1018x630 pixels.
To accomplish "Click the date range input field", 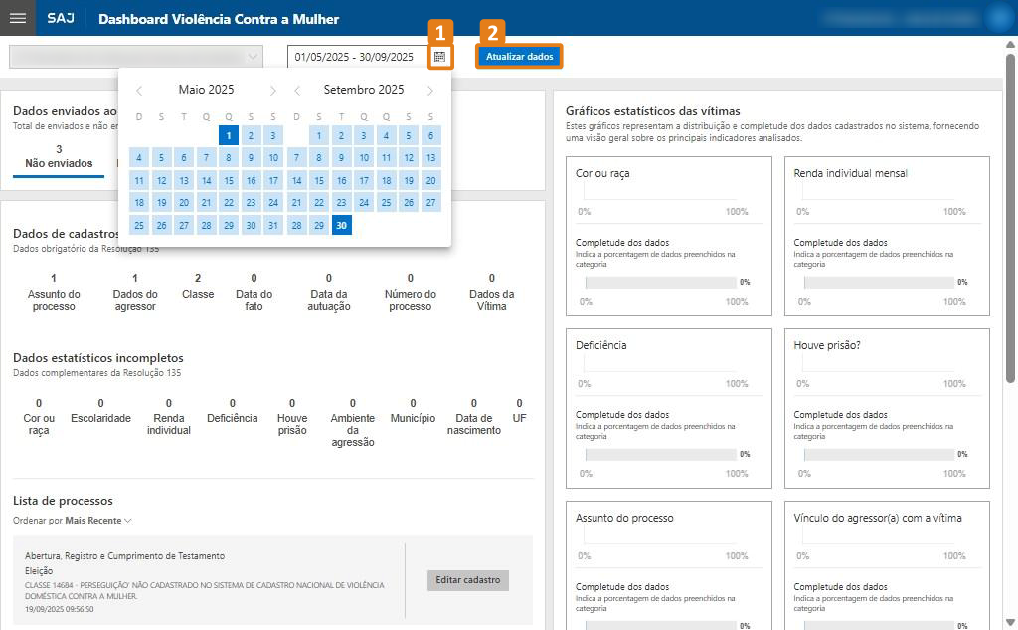I will coord(355,57).
